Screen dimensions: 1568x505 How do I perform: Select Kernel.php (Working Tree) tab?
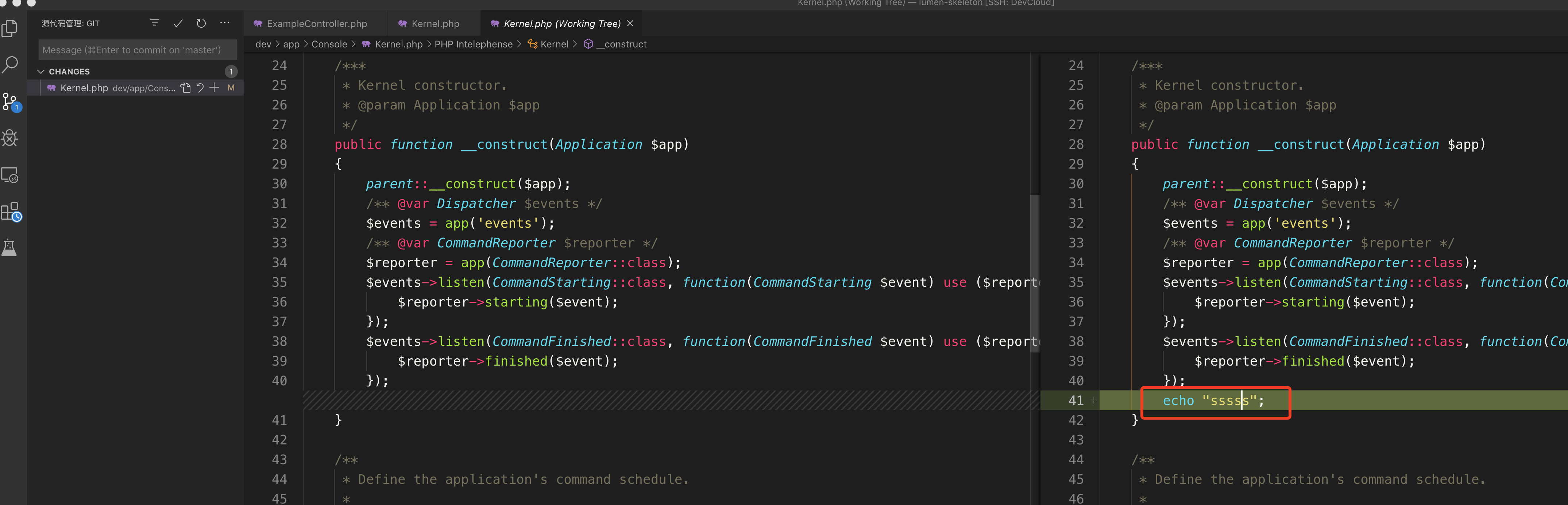(x=562, y=24)
